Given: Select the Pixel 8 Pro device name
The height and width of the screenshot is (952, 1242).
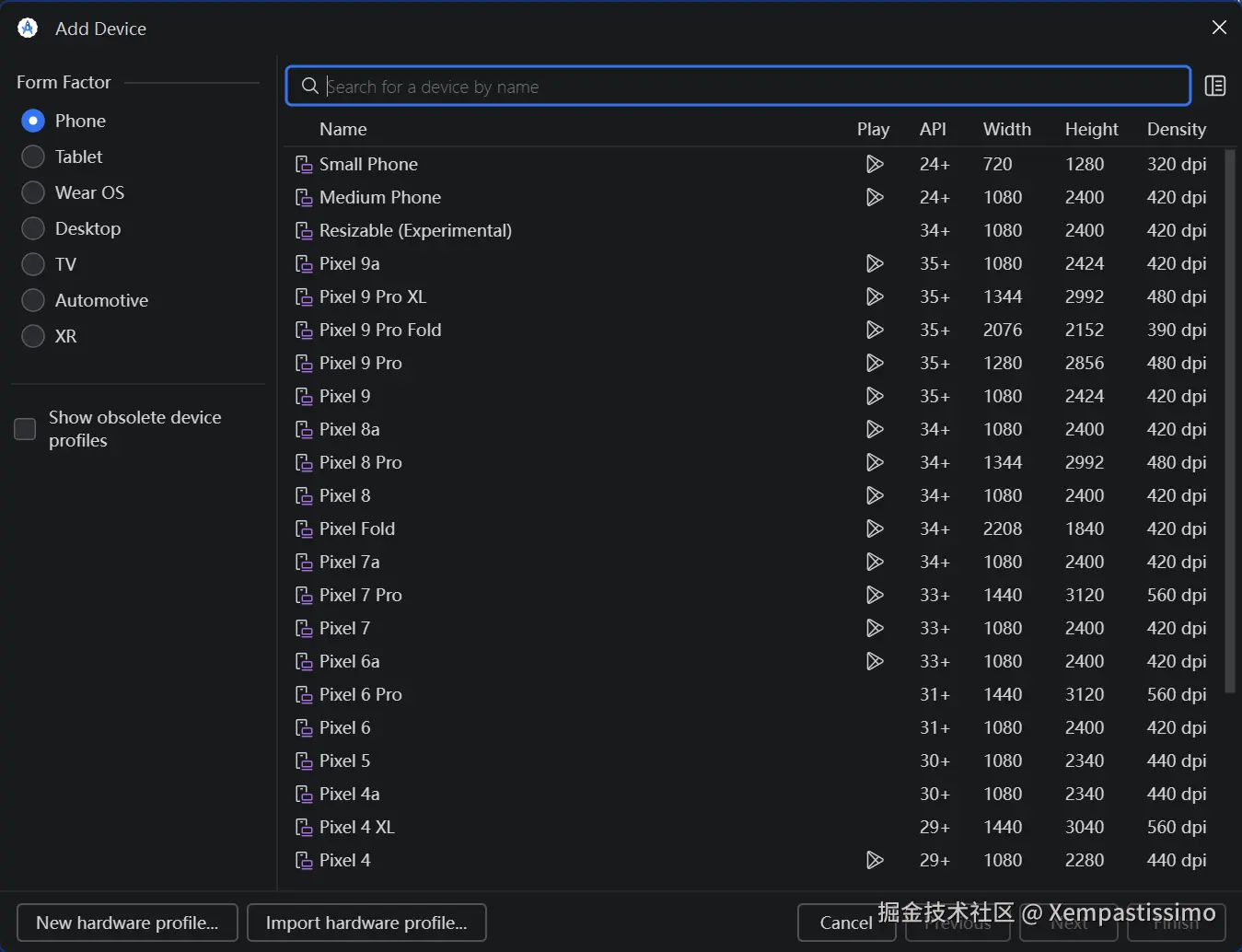Looking at the screenshot, I should (x=361, y=462).
